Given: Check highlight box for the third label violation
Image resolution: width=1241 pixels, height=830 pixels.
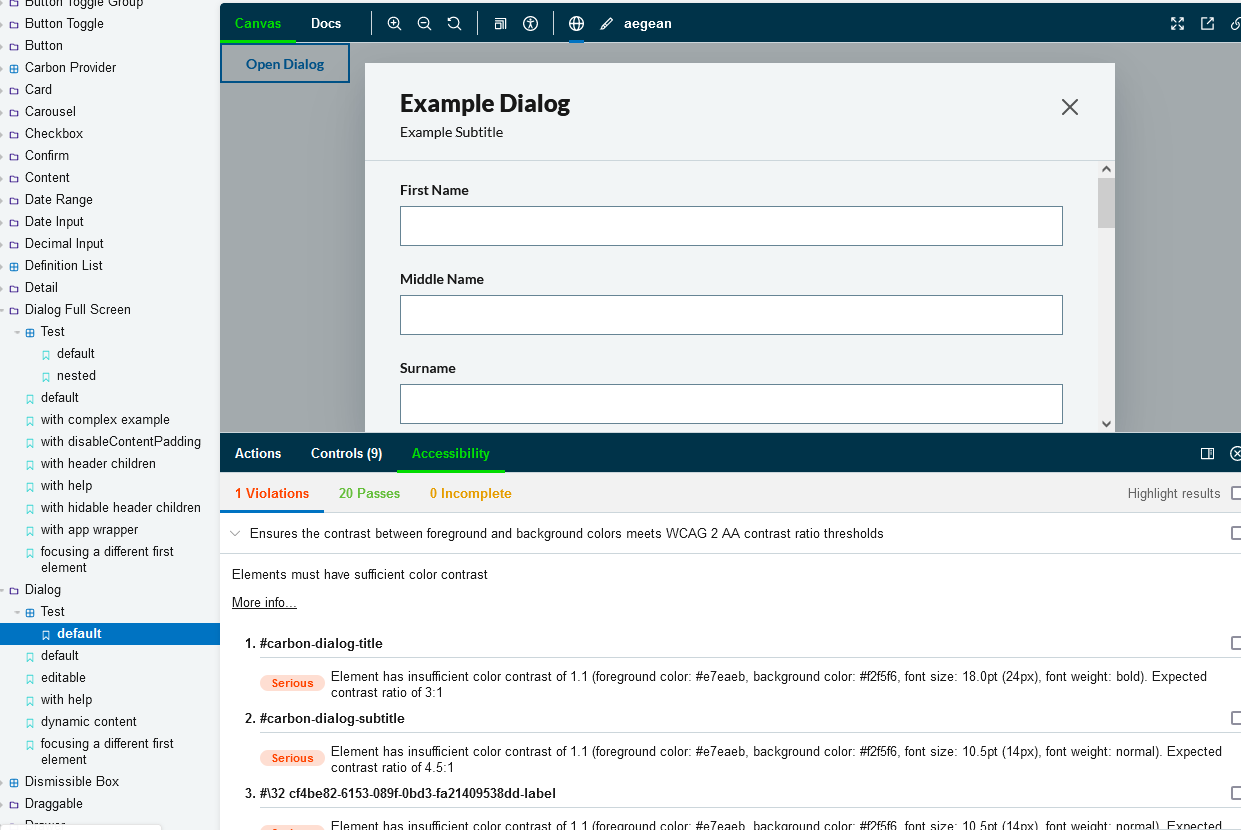Looking at the screenshot, I should pos(1236,793).
